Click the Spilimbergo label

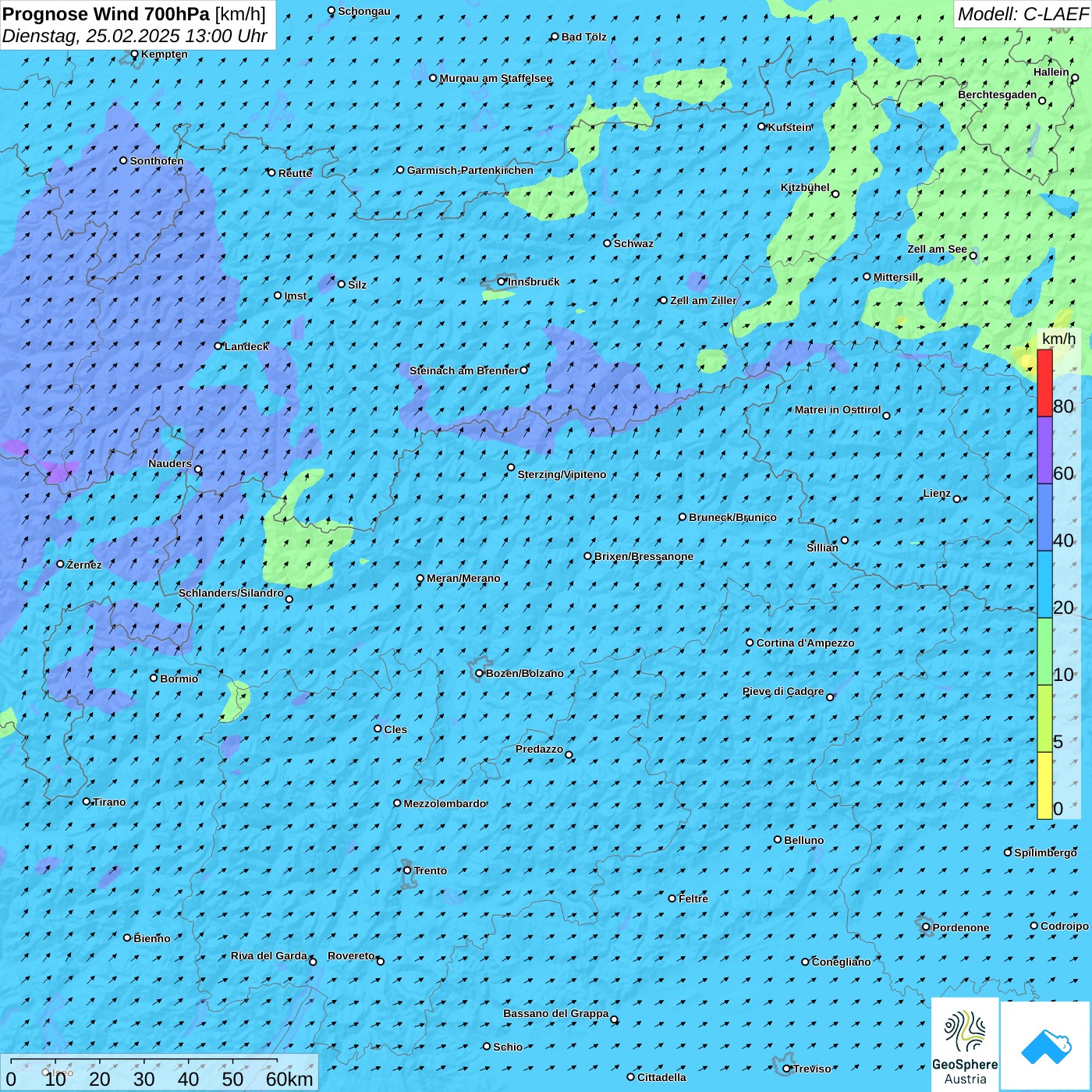point(1045,853)
